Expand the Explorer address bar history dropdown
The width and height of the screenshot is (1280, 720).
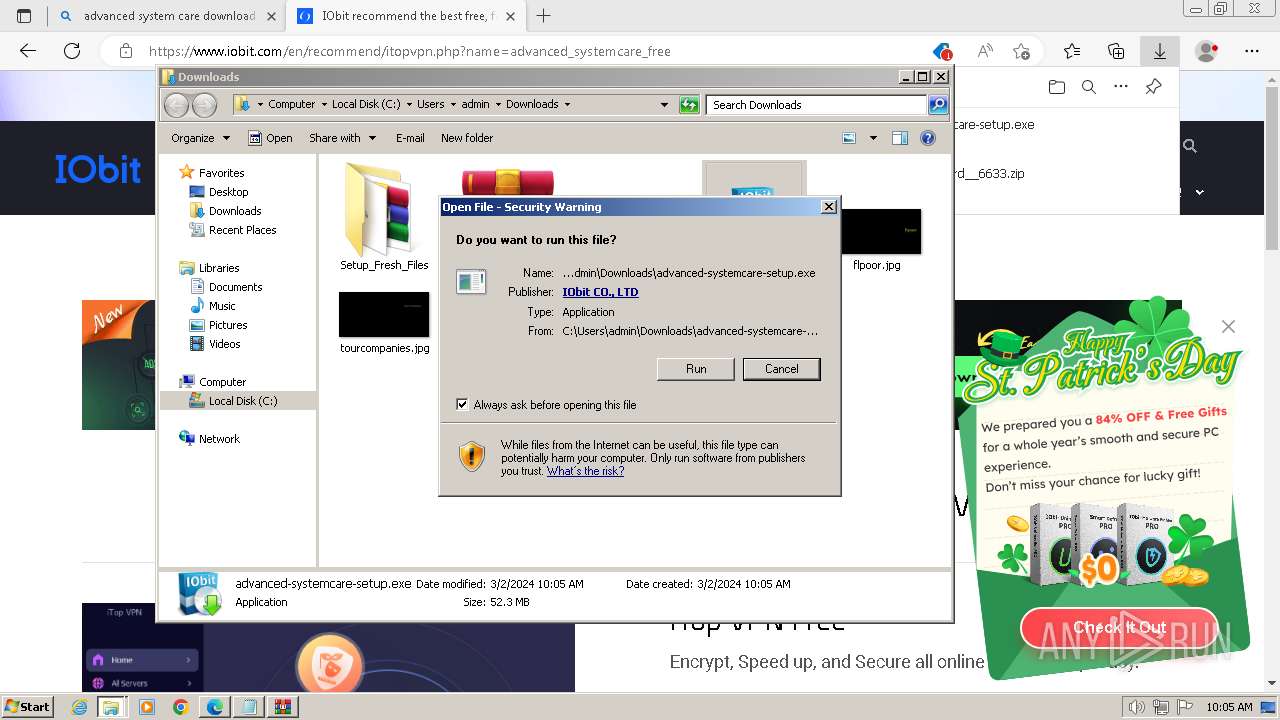click(664, 104)
